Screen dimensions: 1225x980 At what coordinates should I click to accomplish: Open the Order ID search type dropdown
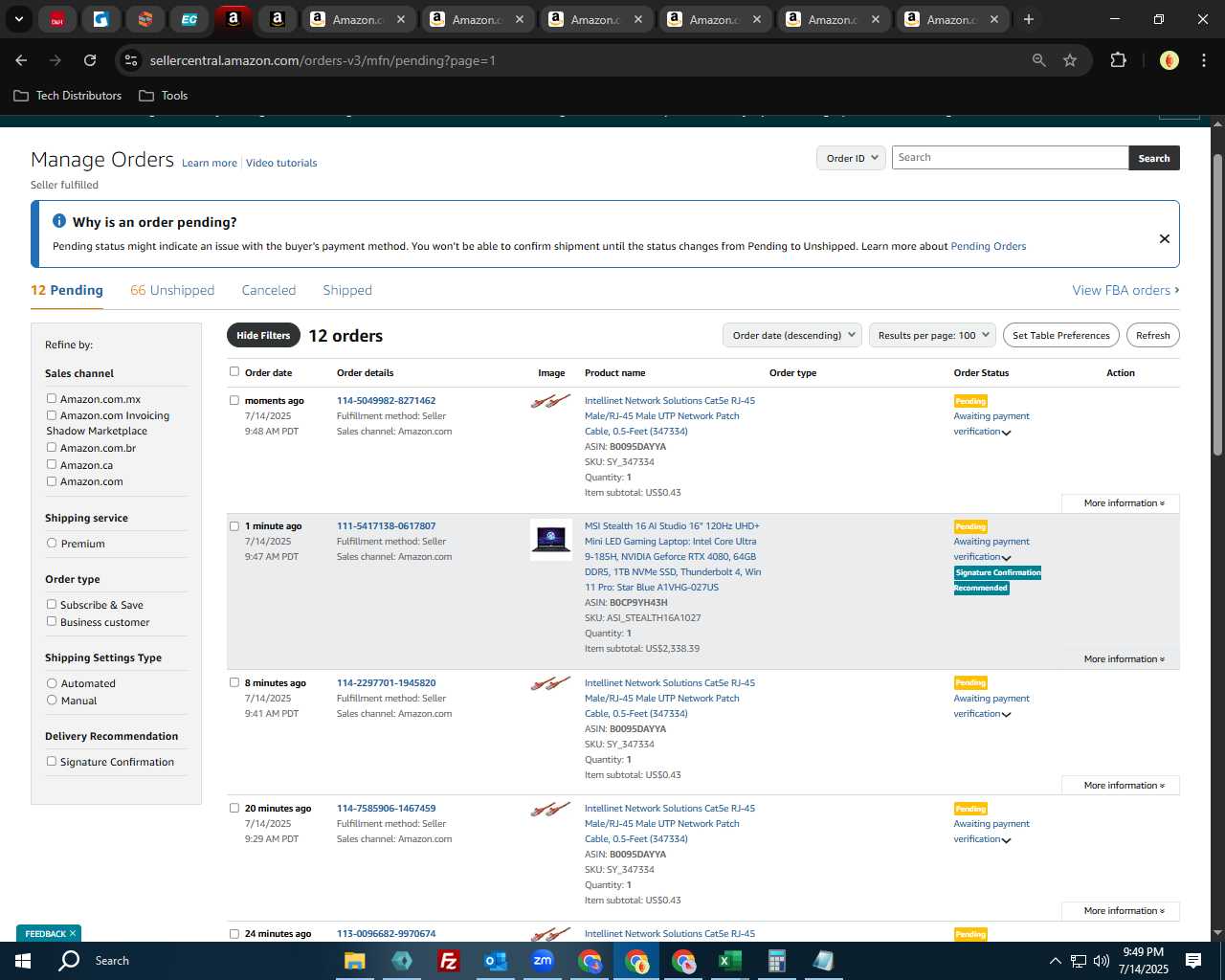point(851,158)
